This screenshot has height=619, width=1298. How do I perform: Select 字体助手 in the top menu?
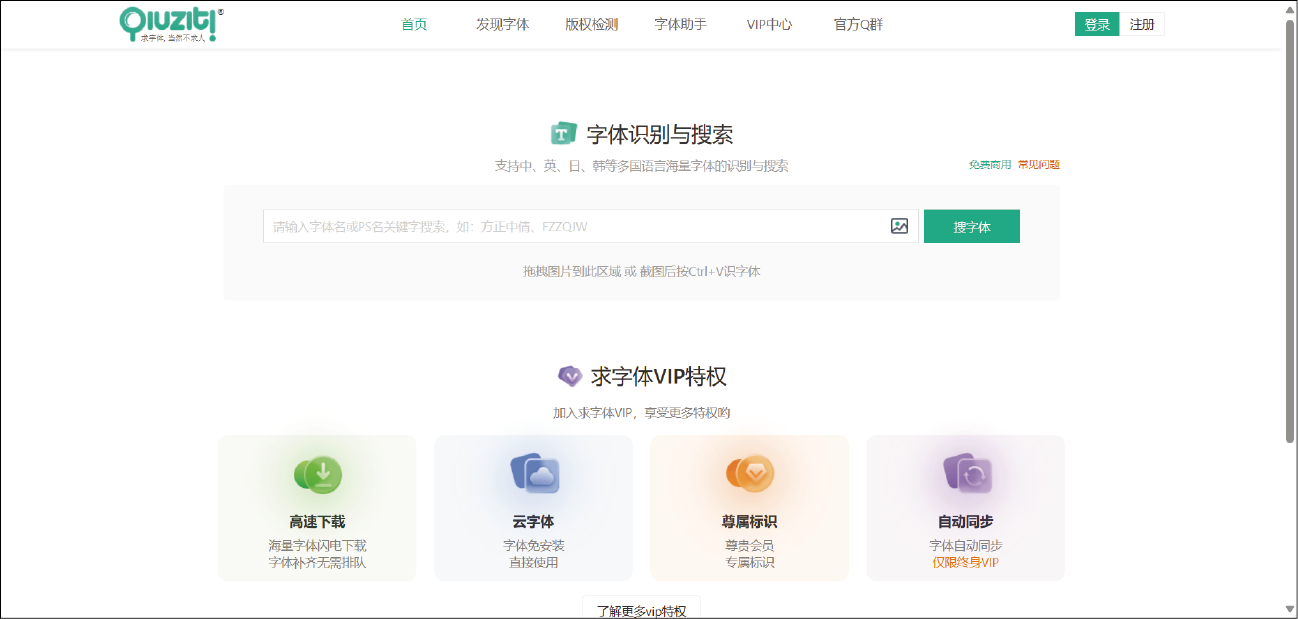click(680, 25)
